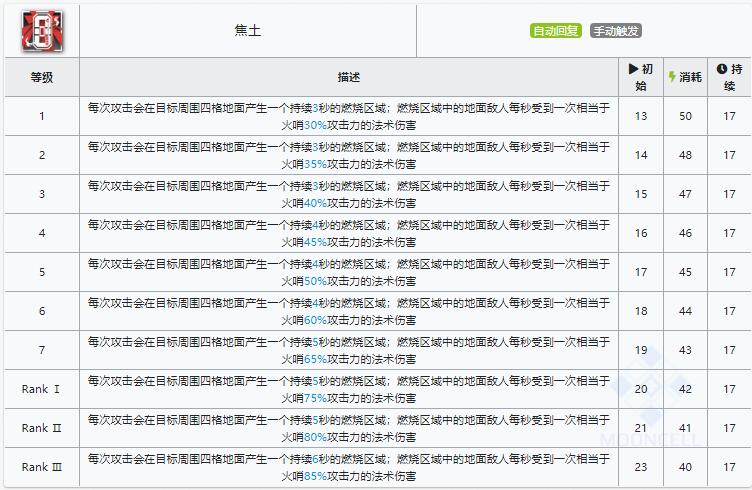Viewport: 752px width, 490px height.
Task: Click the play icon beside 初始
Action: (633, 69)
